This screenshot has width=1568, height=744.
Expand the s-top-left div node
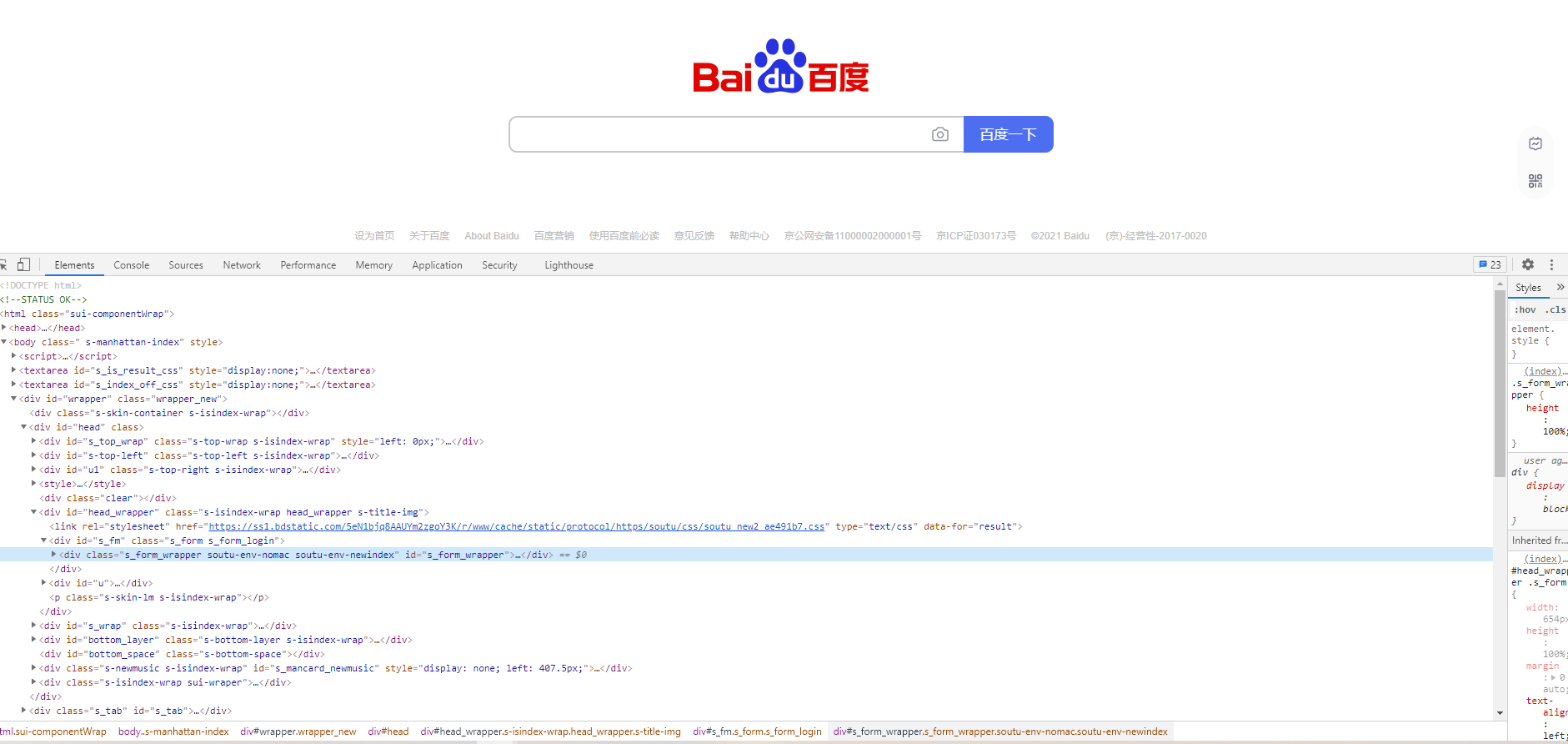(34, 455)
